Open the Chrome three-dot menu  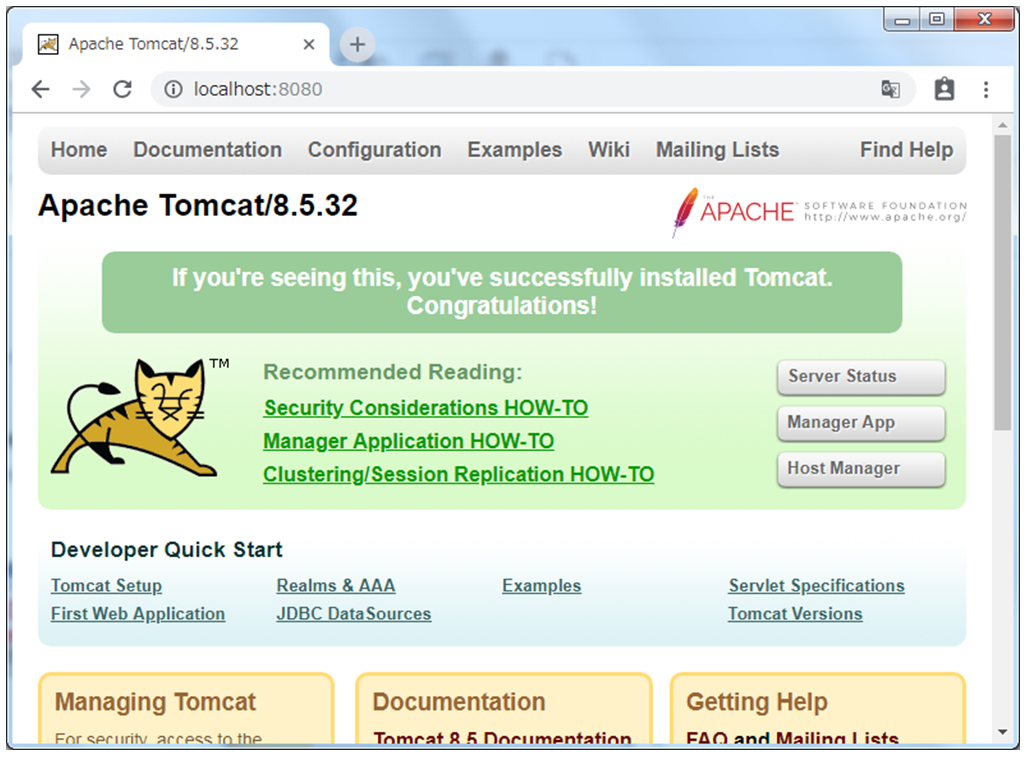tap(985, 89)
